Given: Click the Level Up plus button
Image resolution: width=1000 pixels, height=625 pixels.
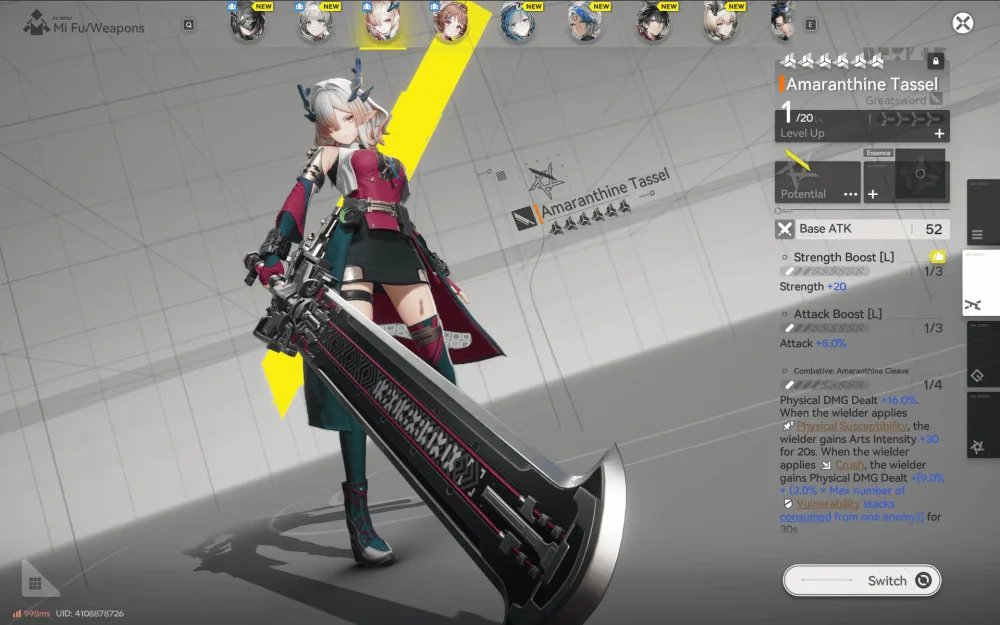Looking at the screenshot, I should pos(939,133).
